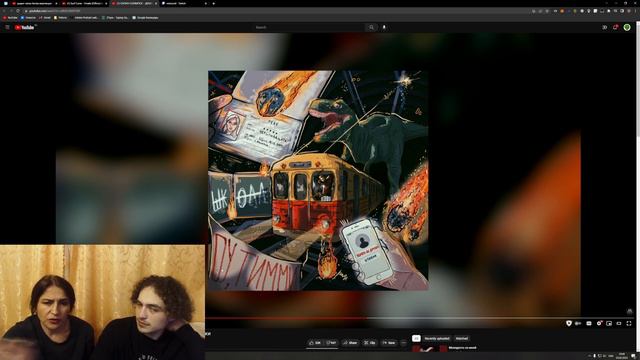Click the Share button below the video
This screenshot has height=360, width=640.
(x=350, y=343)
